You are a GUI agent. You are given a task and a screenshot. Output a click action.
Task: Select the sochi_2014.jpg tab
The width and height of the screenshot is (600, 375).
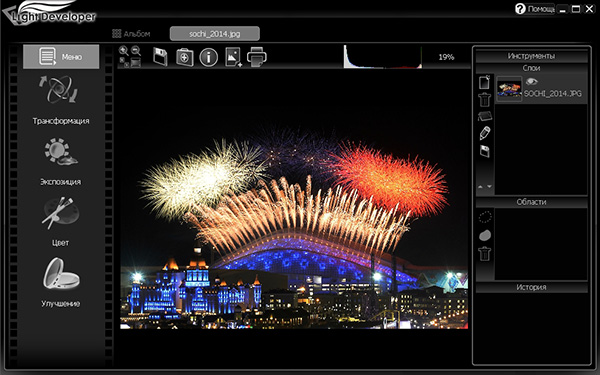pos(215,34)
